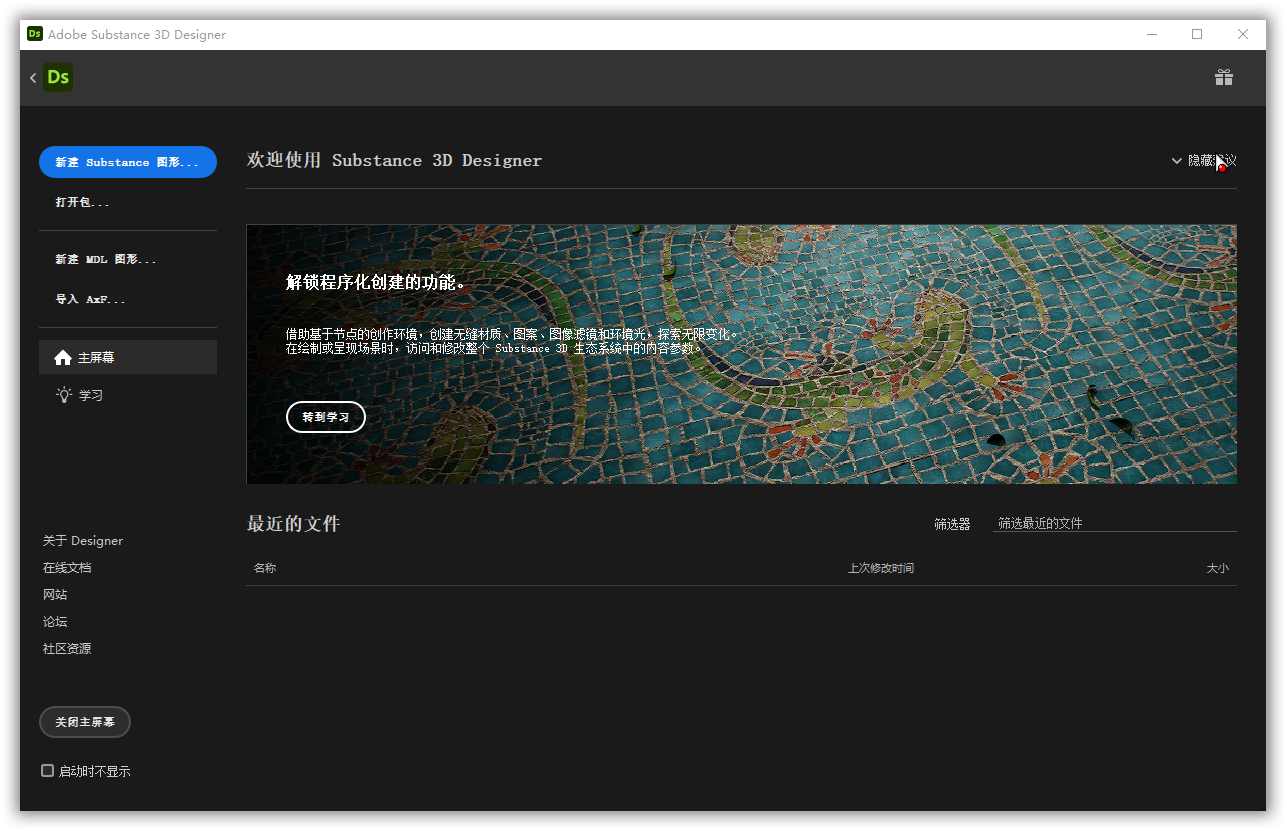Click 新建 Substance 图形 button

click(x=128, y=162)
